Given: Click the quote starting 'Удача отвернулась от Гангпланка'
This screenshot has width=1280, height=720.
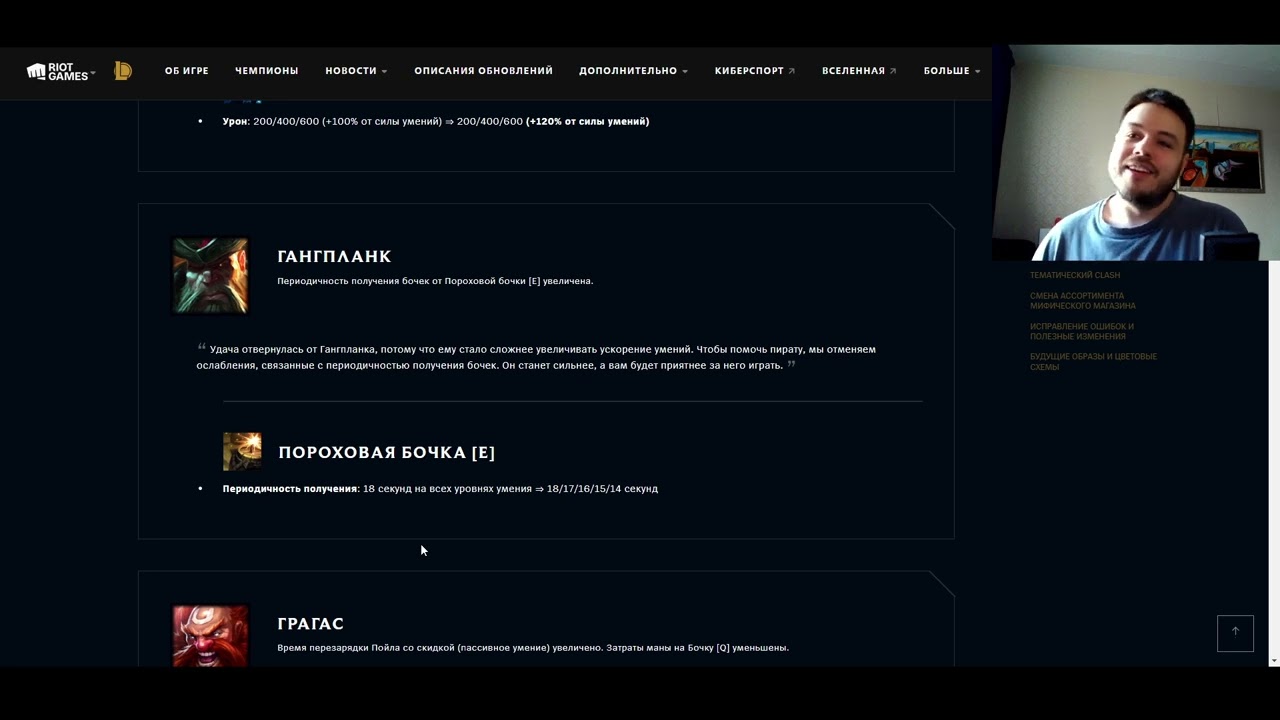Looking at the screenshot, I should [x=536, y=357].
